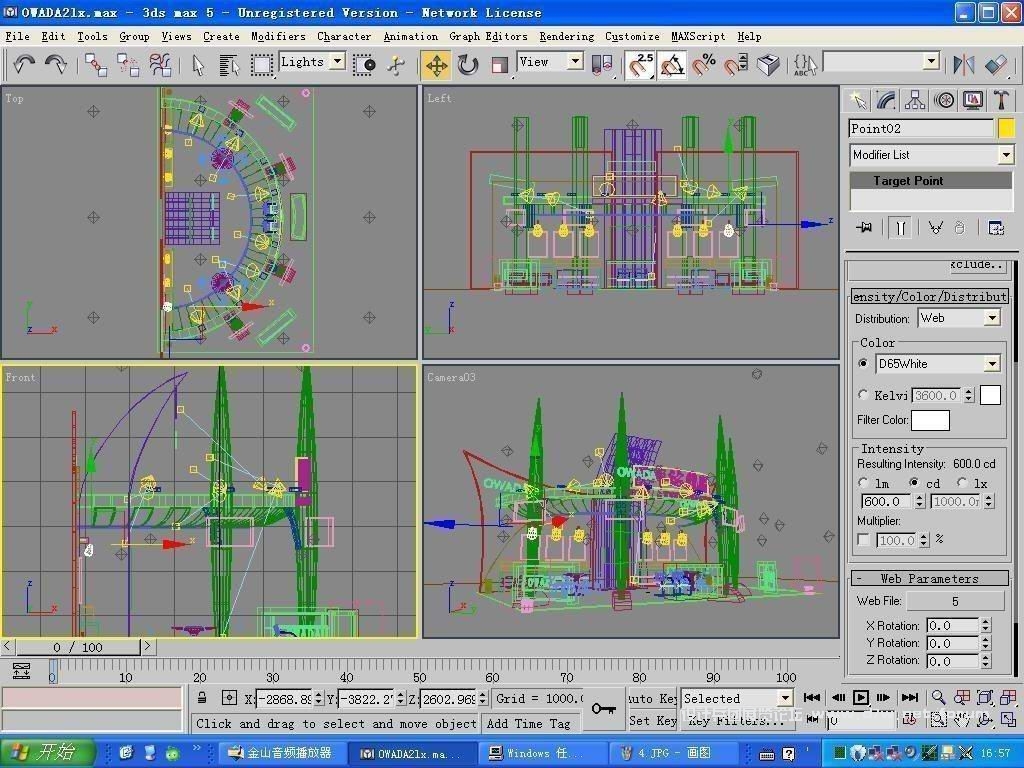Enable the Multiplier checkbox
Viewport: 1024px width, 768px height.
863,539
